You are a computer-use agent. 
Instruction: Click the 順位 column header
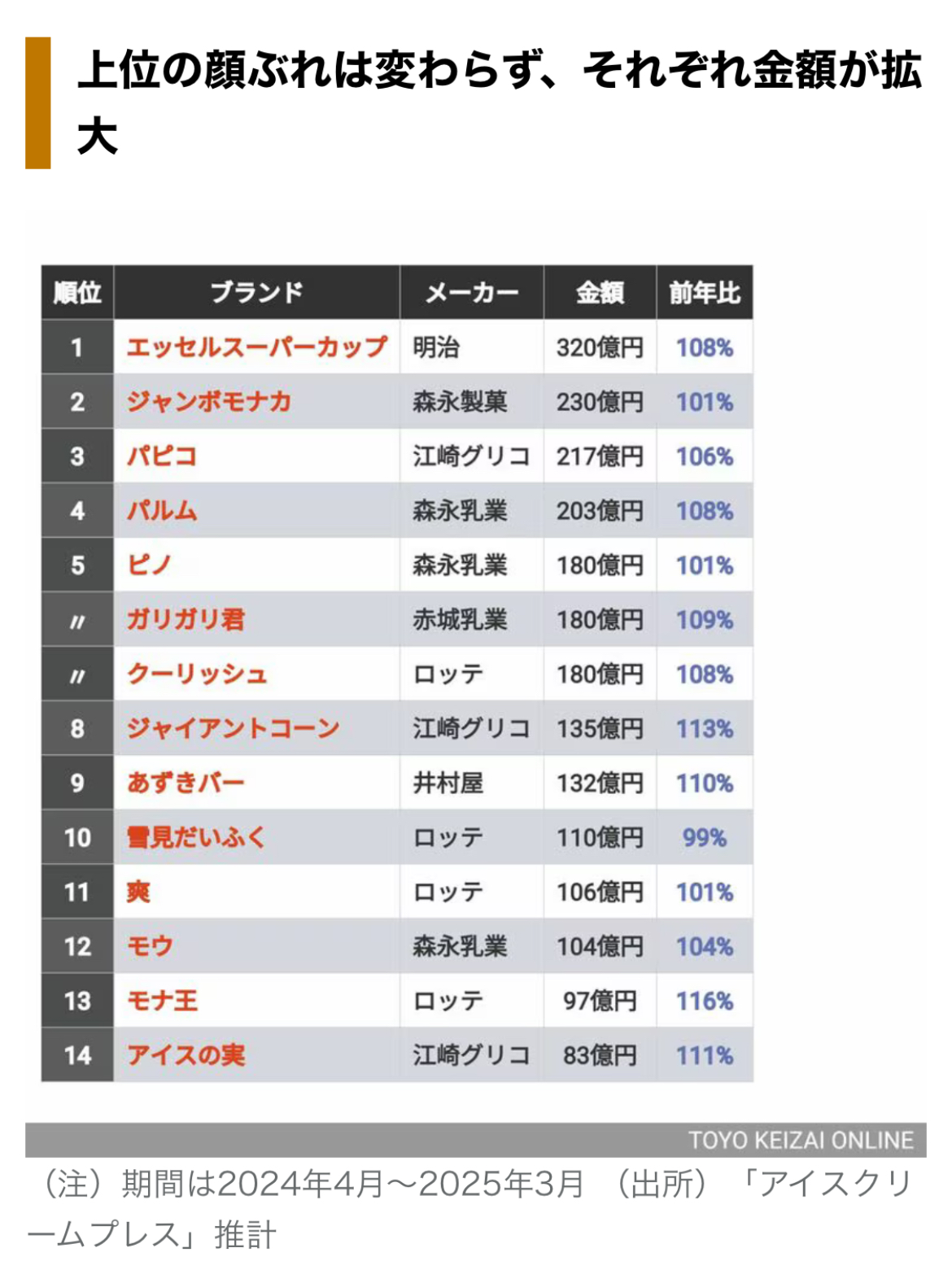pos(77,292)
